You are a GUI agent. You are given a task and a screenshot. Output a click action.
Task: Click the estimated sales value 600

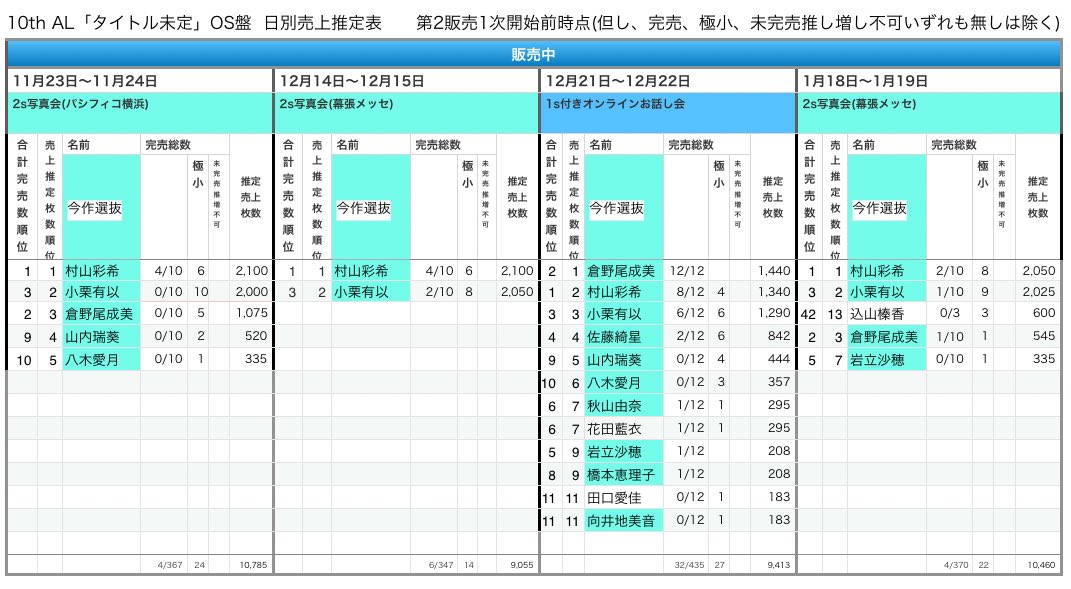click(1044, 313)
